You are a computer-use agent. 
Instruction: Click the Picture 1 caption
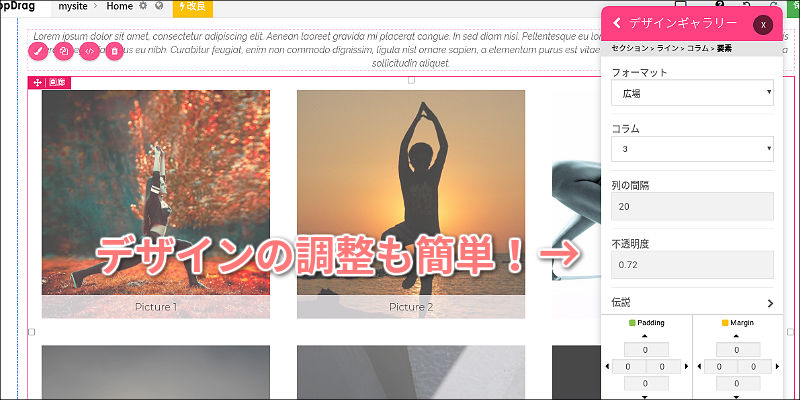click(x=156, y=307)
